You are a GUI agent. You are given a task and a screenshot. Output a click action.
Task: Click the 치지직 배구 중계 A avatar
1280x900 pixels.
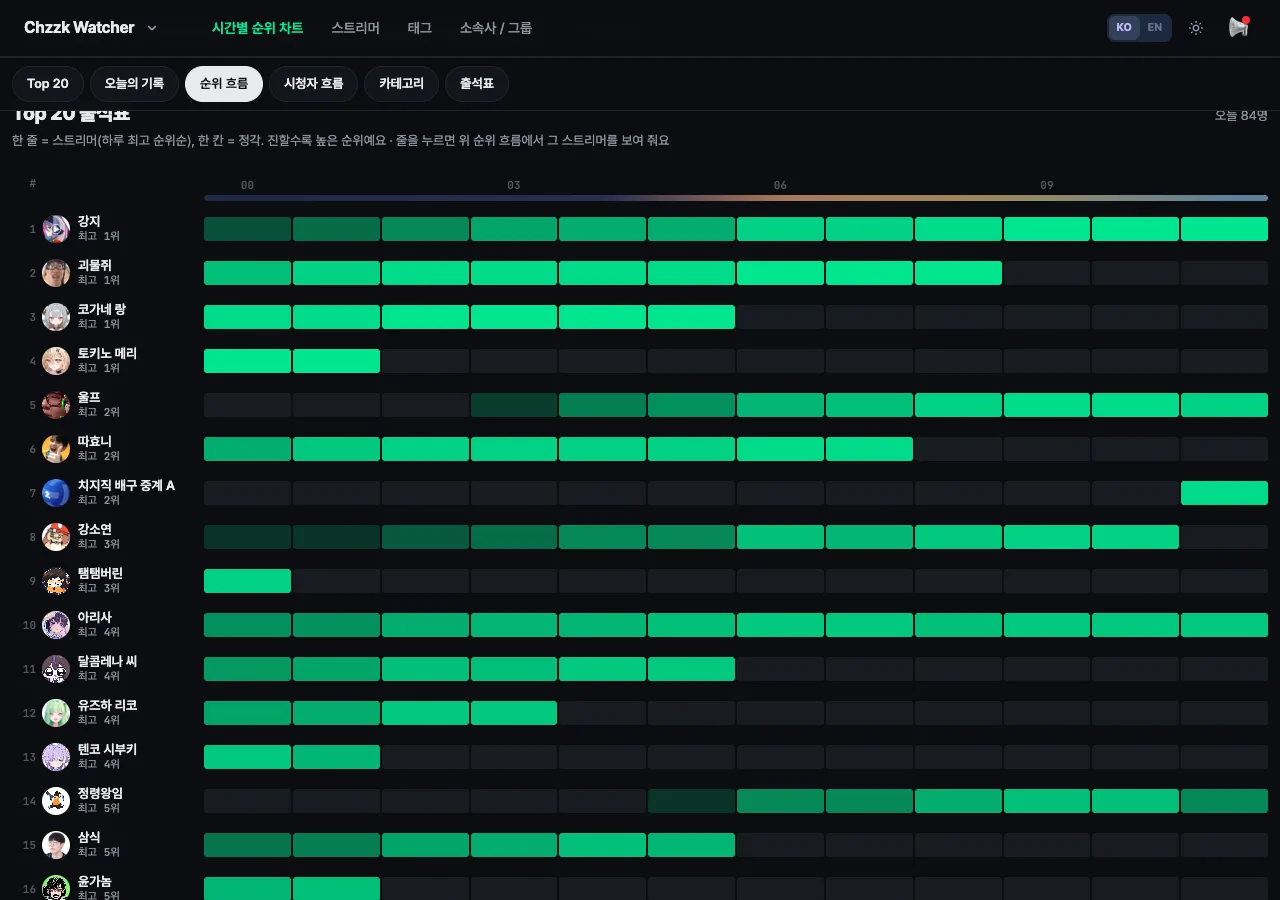[56, 493]
